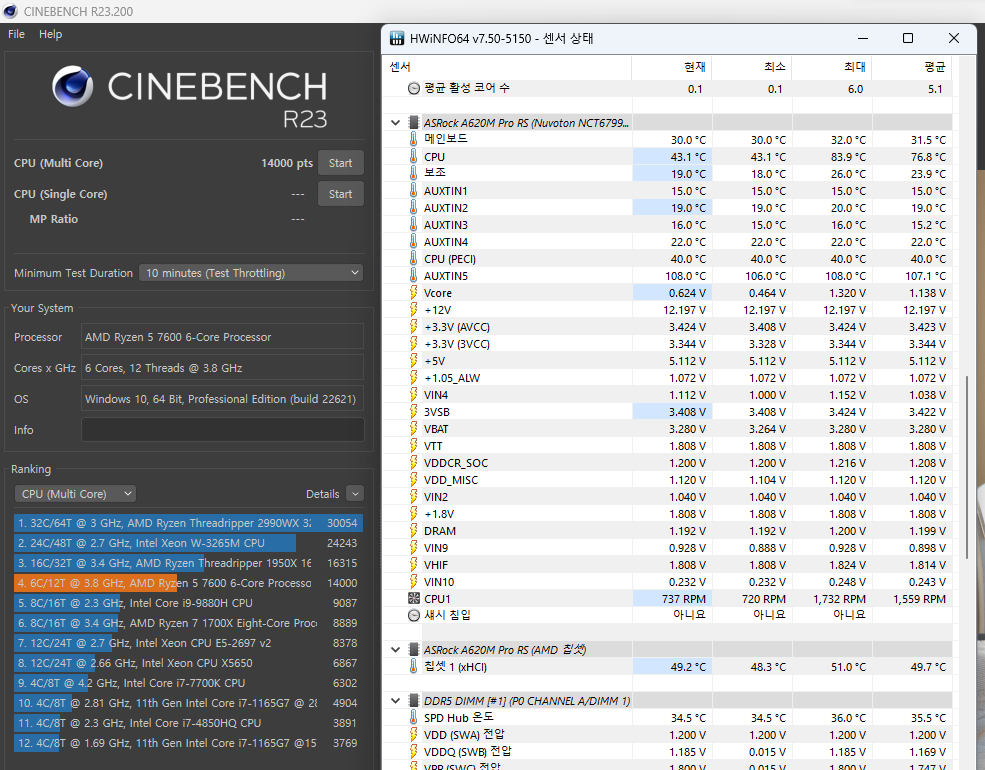The height and width of the screenshot is (770, 985).
Task: Click the 3VSB current value 3.408 V
Action: (687, 411)
